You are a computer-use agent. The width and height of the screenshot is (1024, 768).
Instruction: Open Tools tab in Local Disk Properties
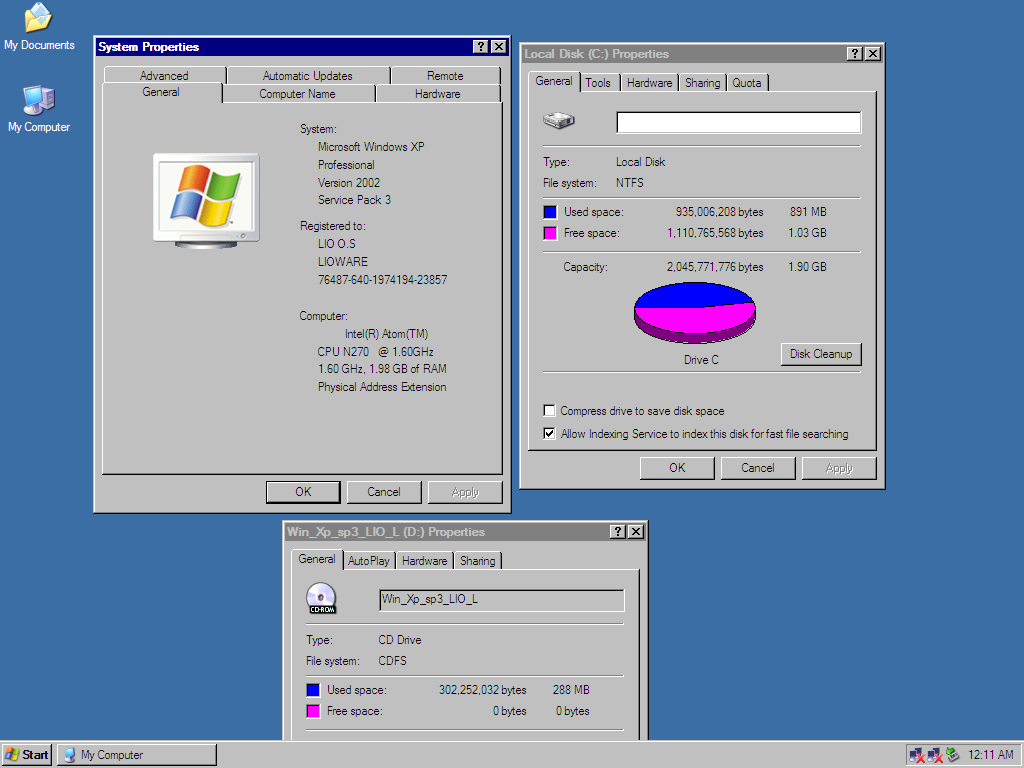598,83
